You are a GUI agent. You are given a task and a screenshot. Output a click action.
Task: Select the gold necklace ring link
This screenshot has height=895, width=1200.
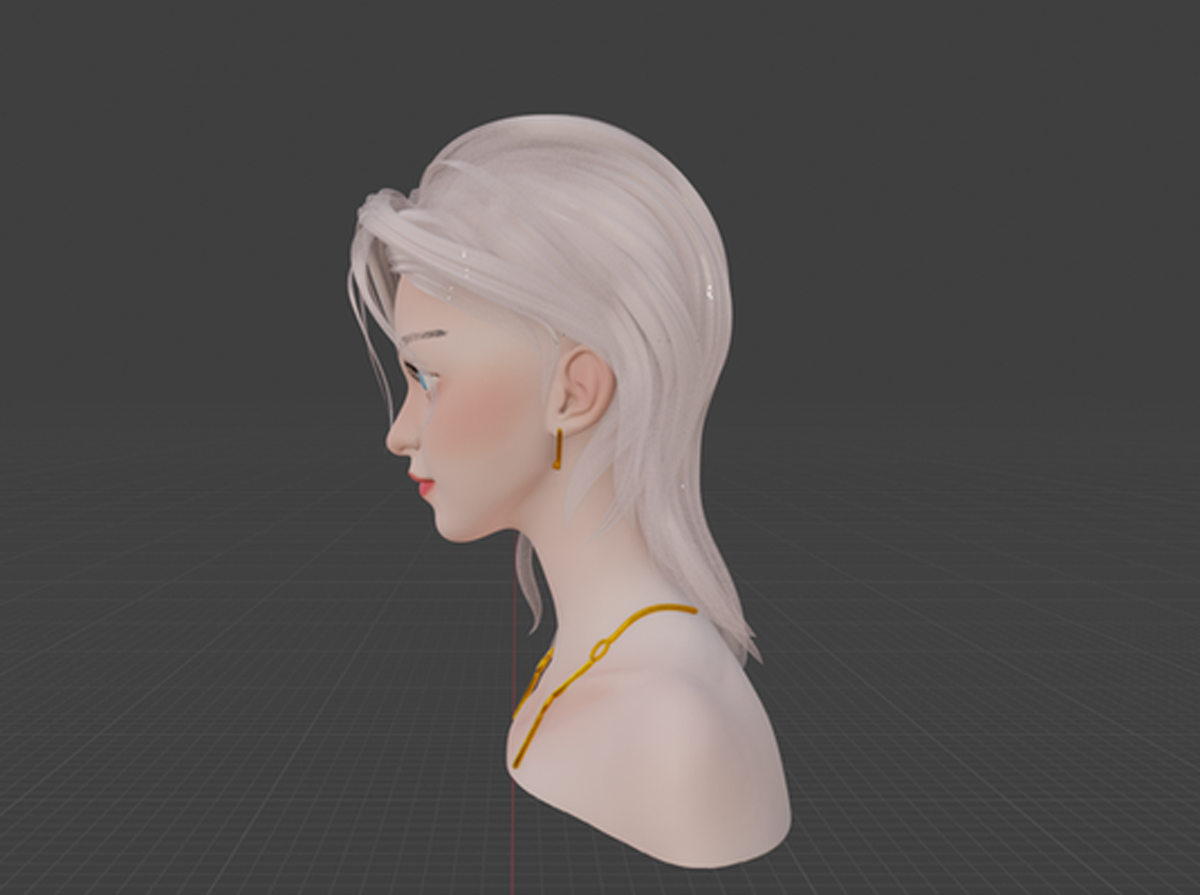[x=601, y=650]
